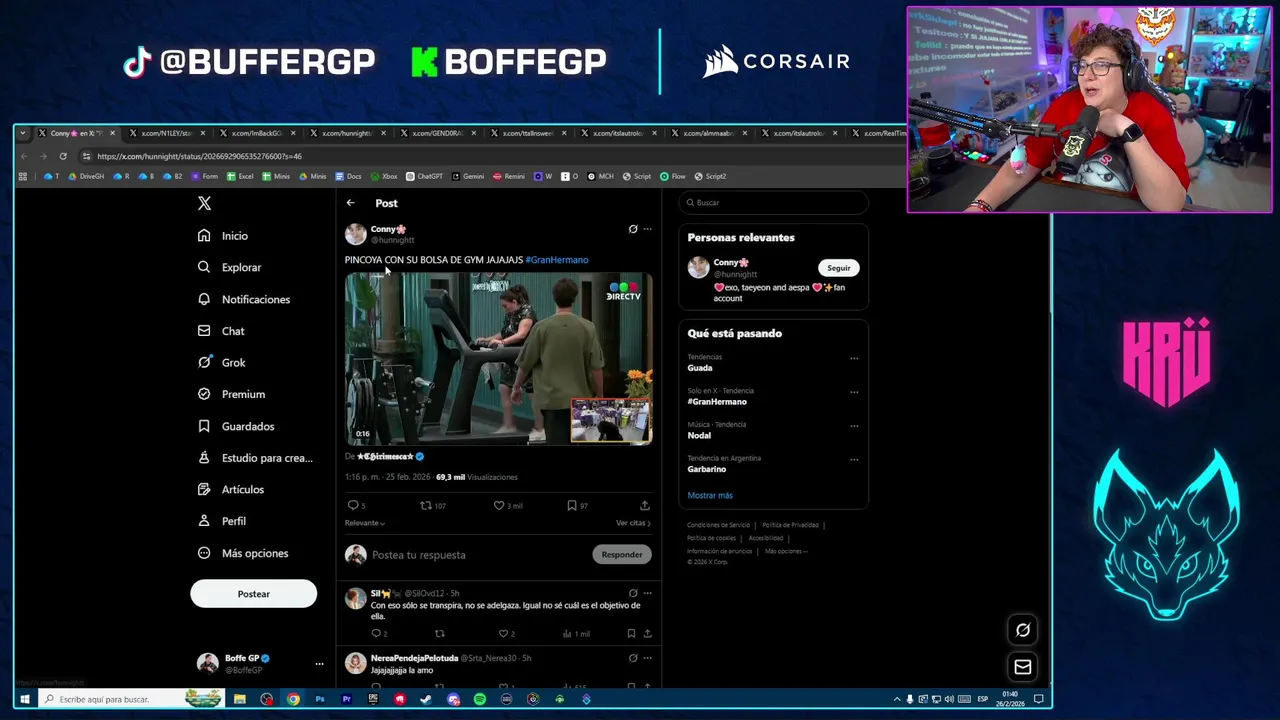Open the floating messages envelope button
Screen dimensions: 1280x720
tap(1023, 667)
